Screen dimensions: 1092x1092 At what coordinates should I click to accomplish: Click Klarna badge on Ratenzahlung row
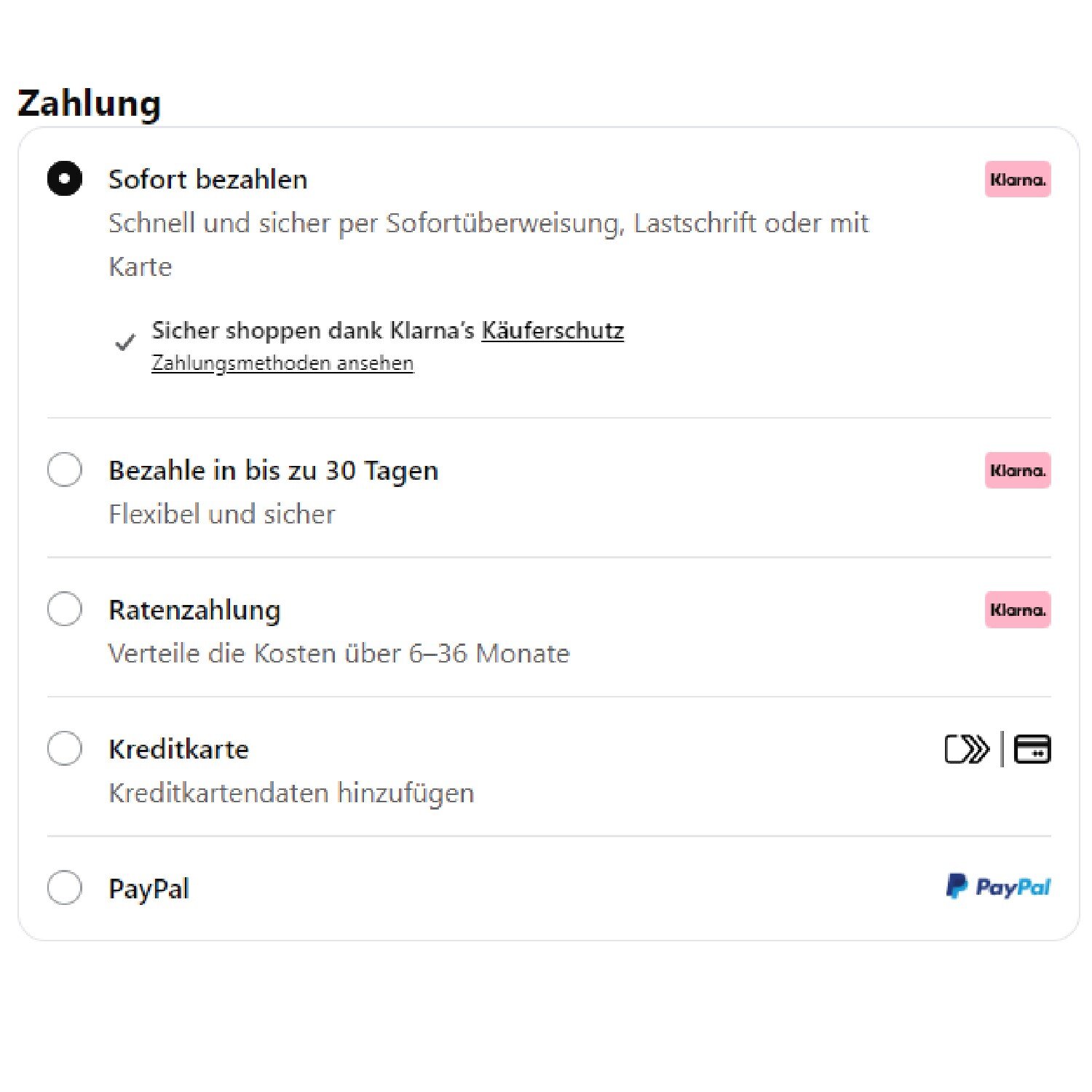pyautogui.click(x=1017, y=609)
